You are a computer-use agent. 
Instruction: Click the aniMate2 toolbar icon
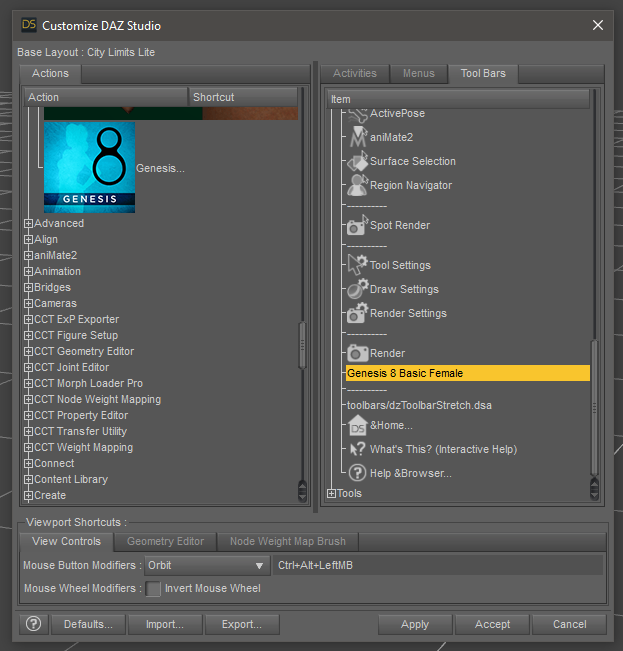[358, 137]
